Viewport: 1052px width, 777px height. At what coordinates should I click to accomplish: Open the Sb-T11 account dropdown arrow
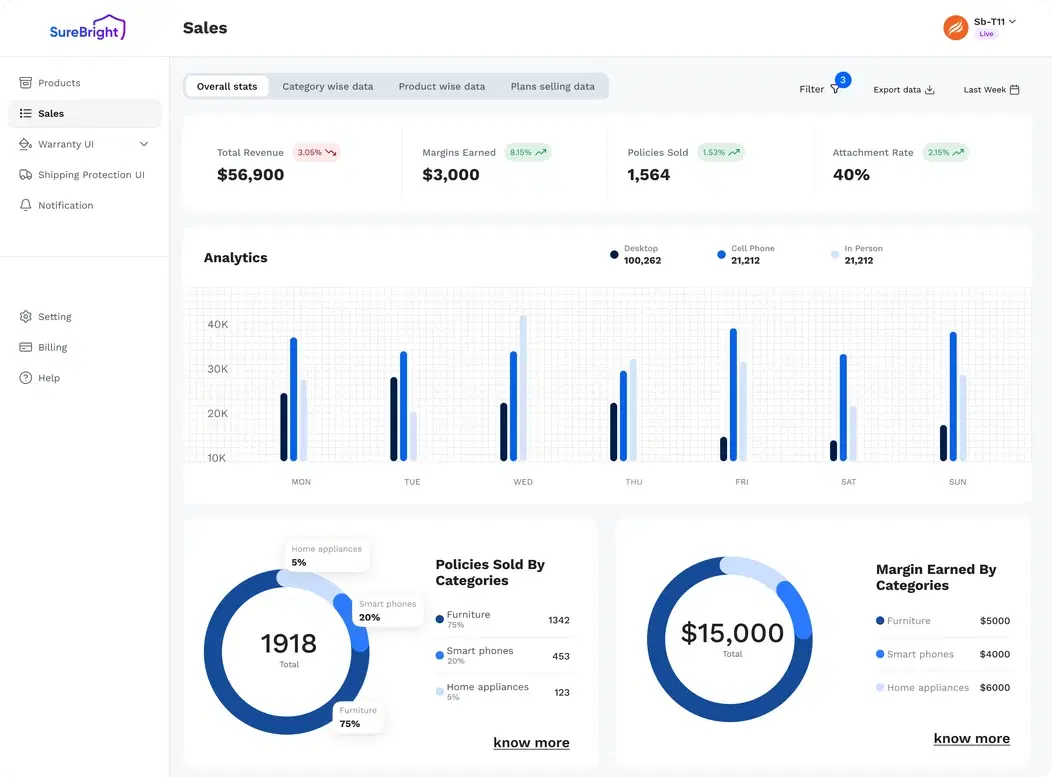pos(1012,21)
